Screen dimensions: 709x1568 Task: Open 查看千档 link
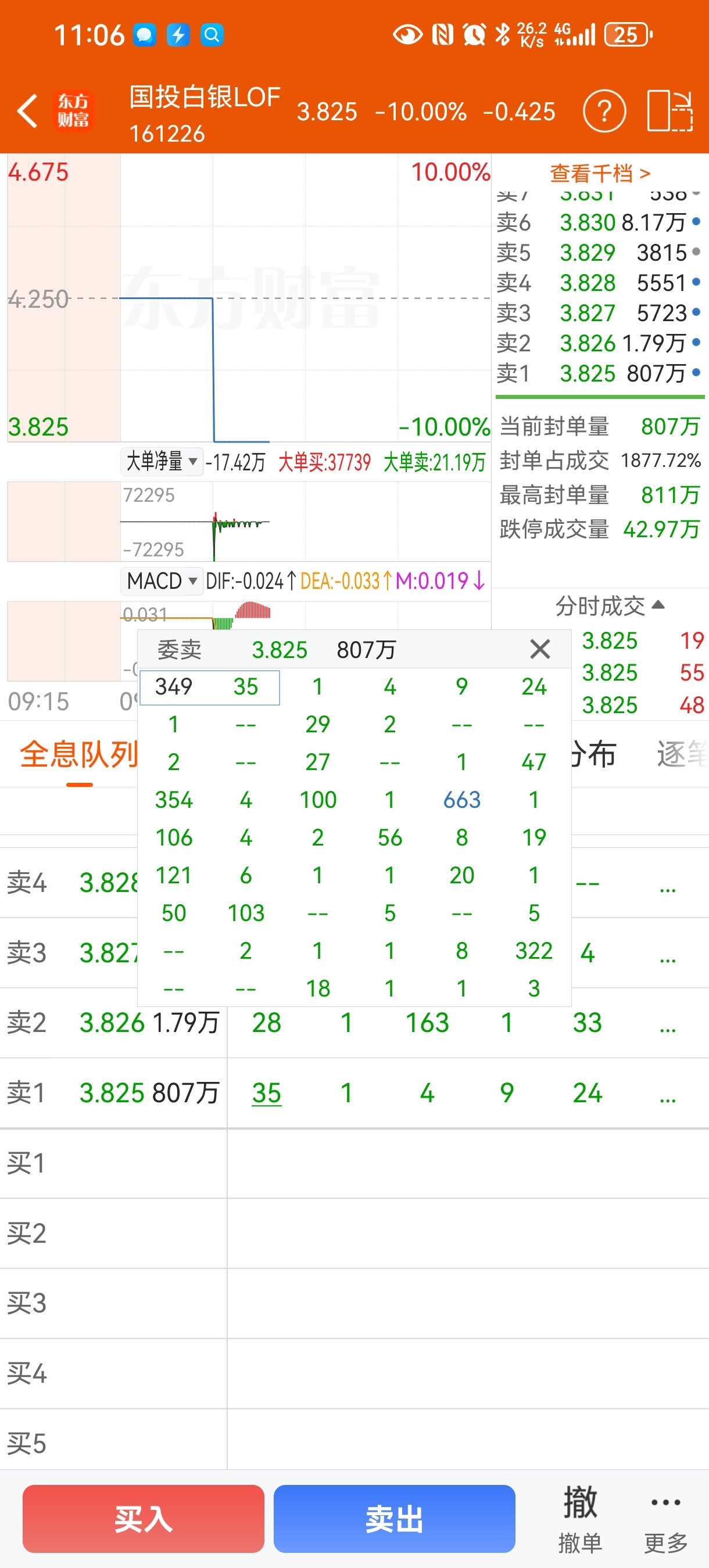point(600,174)
